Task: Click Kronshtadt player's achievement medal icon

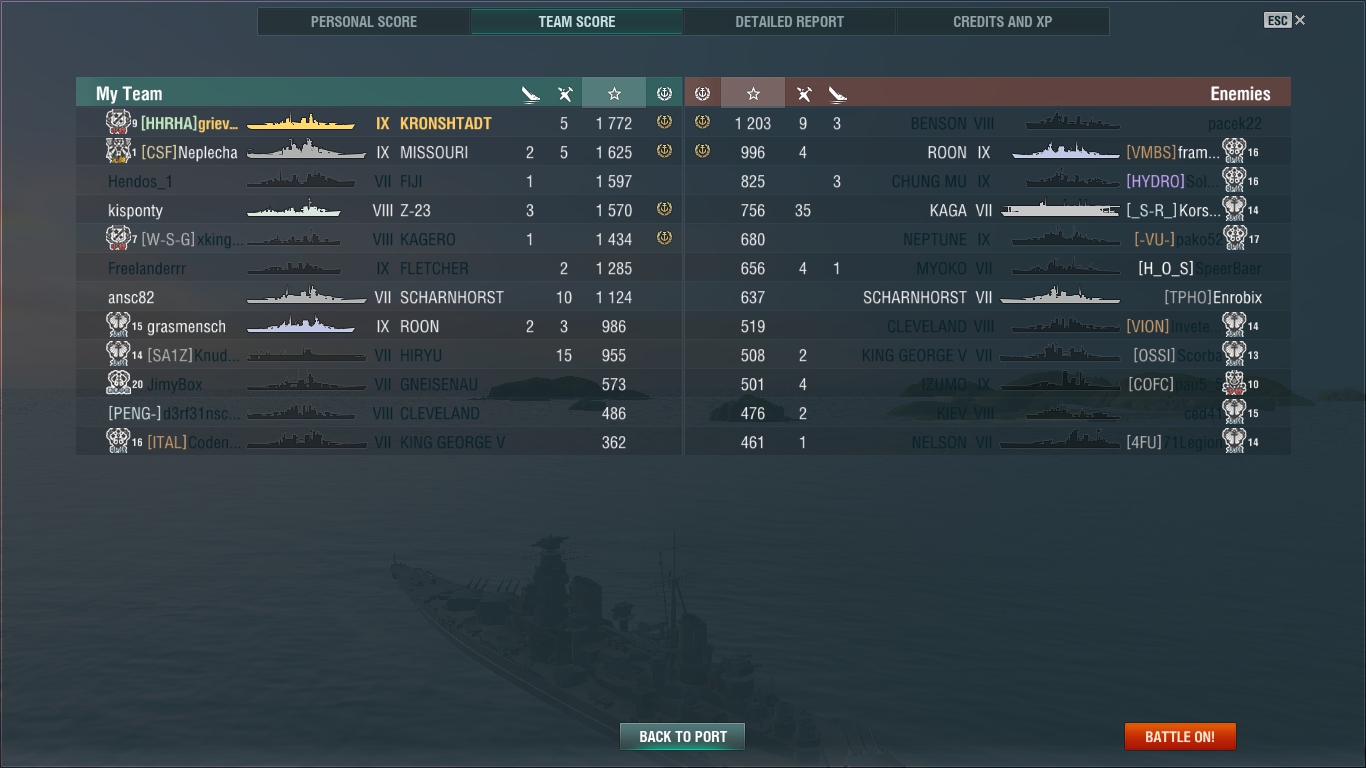Action: (x=664, y=123)
